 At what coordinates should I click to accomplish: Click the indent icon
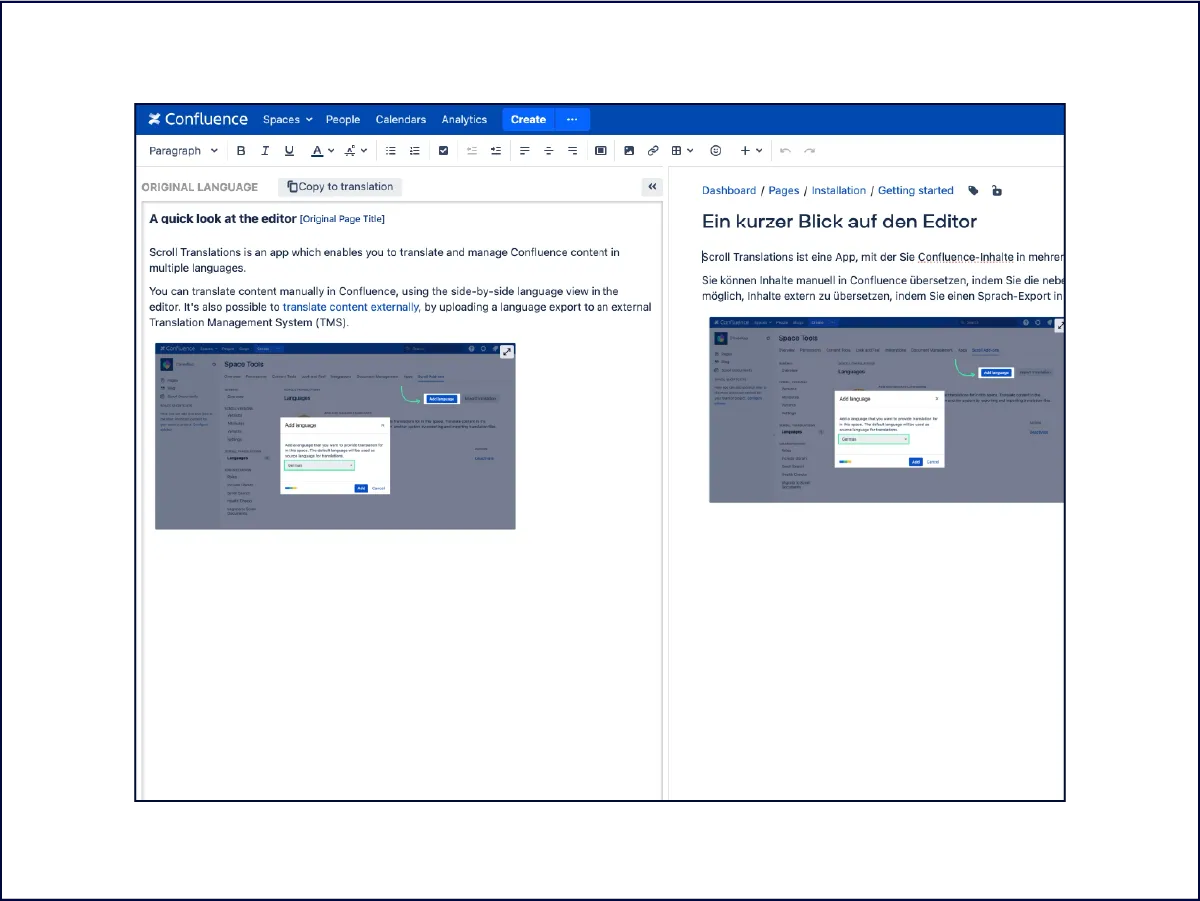pyautogui.click(x=496, y=151)
